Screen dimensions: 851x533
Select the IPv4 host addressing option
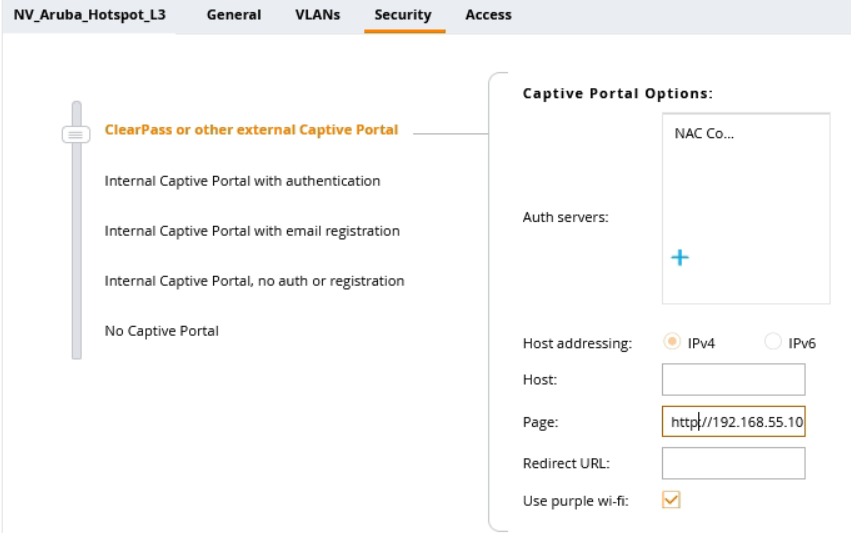[673, 342]
